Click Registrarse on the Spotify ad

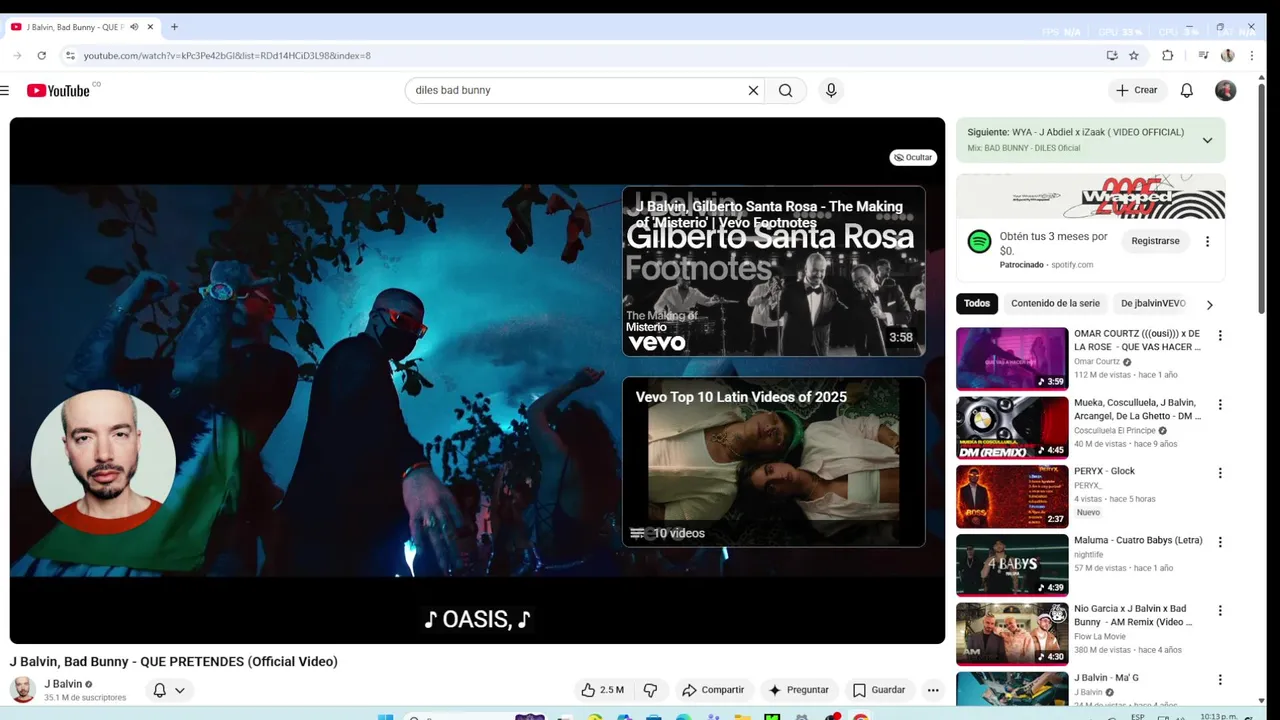pyautogui.click(x=1155, y=241)
